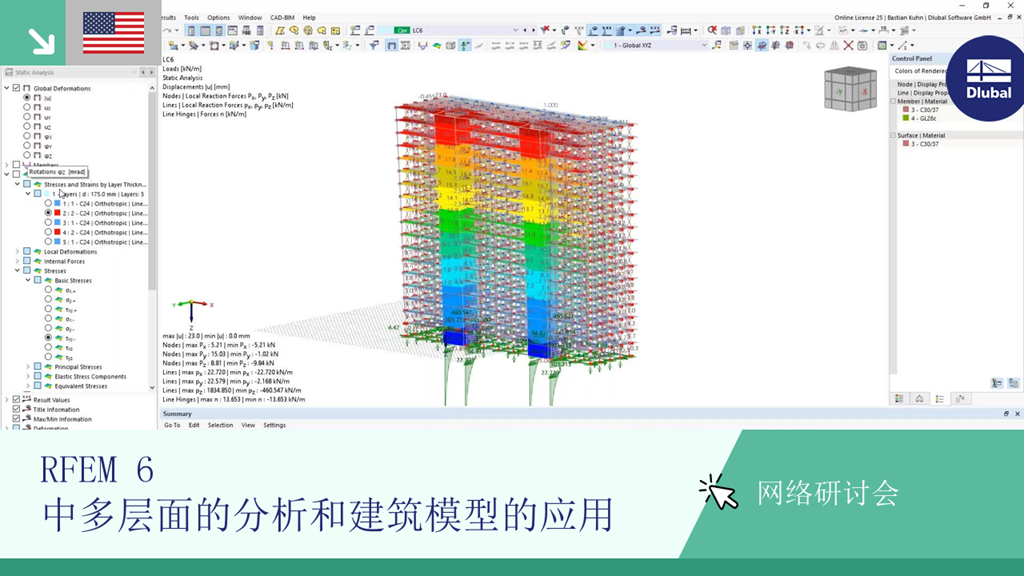1024x576 pixels.
Task: Select view in Z direction icon
Action: pos(784,30)
